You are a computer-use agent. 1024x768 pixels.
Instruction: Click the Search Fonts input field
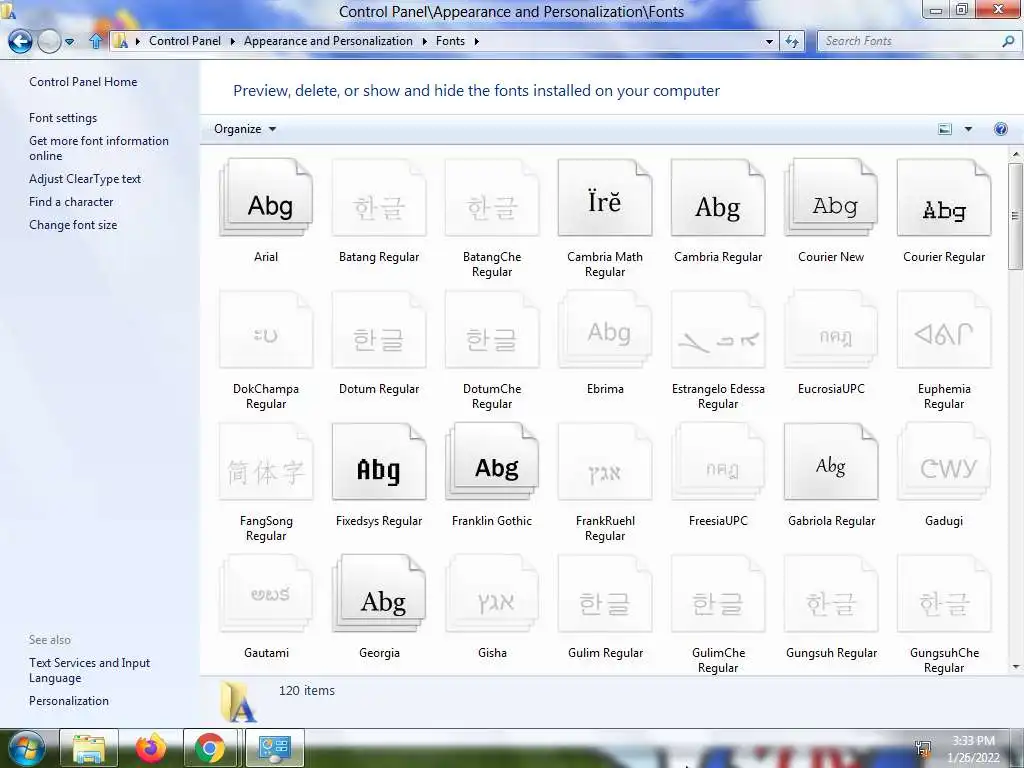click(909, 41)
